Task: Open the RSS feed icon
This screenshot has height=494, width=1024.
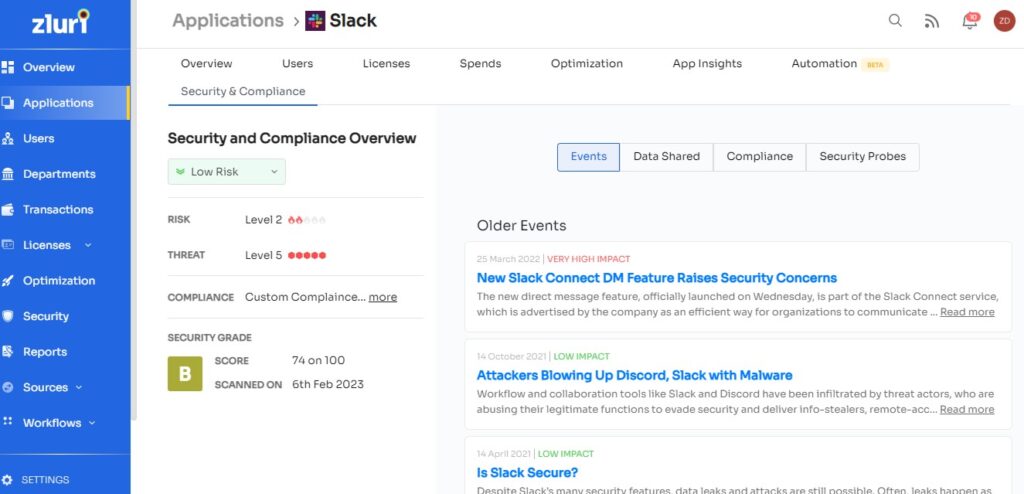Action: tap(932, 22)
